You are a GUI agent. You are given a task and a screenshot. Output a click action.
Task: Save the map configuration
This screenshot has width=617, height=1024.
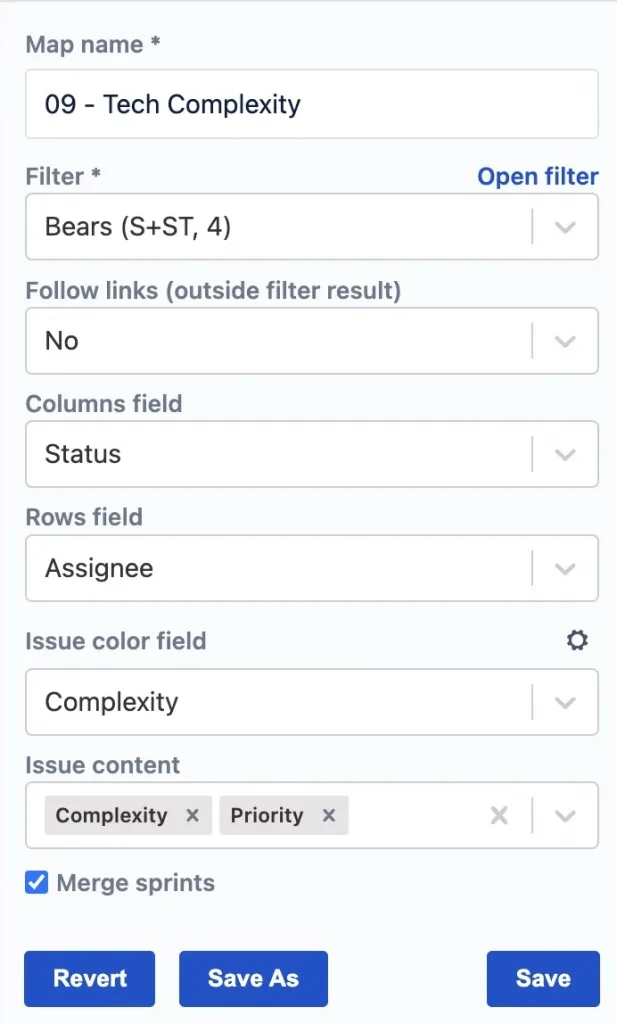(x=543, y=978)
